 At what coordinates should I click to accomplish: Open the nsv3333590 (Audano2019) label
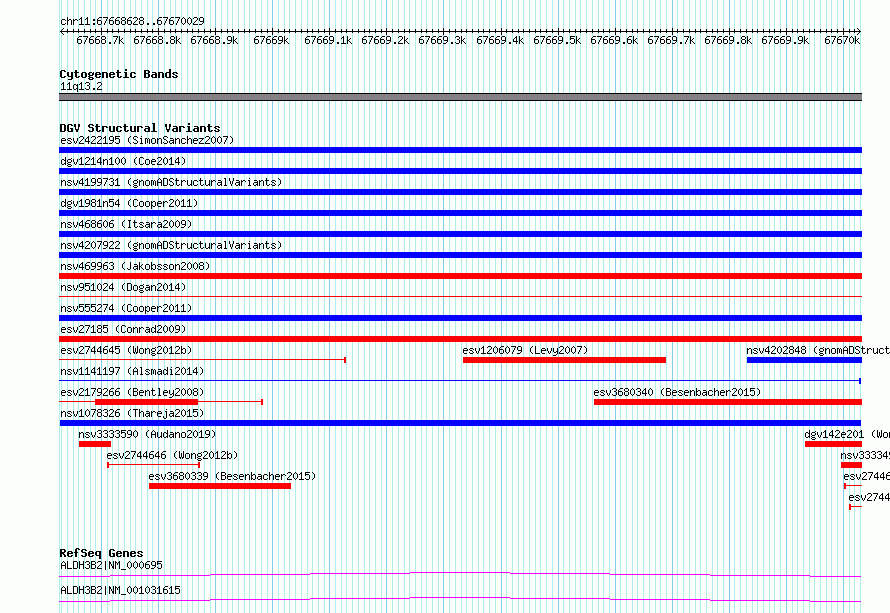point(147,434)
